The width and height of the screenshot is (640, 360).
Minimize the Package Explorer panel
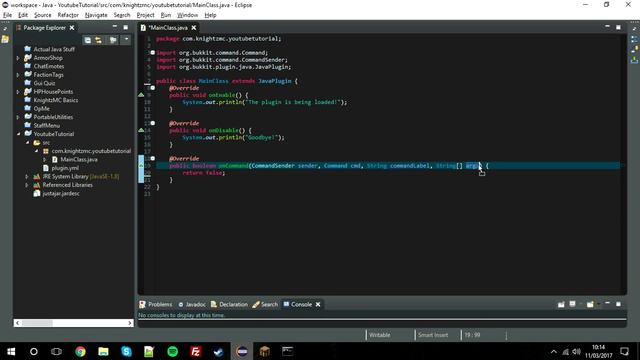[115, 27]
